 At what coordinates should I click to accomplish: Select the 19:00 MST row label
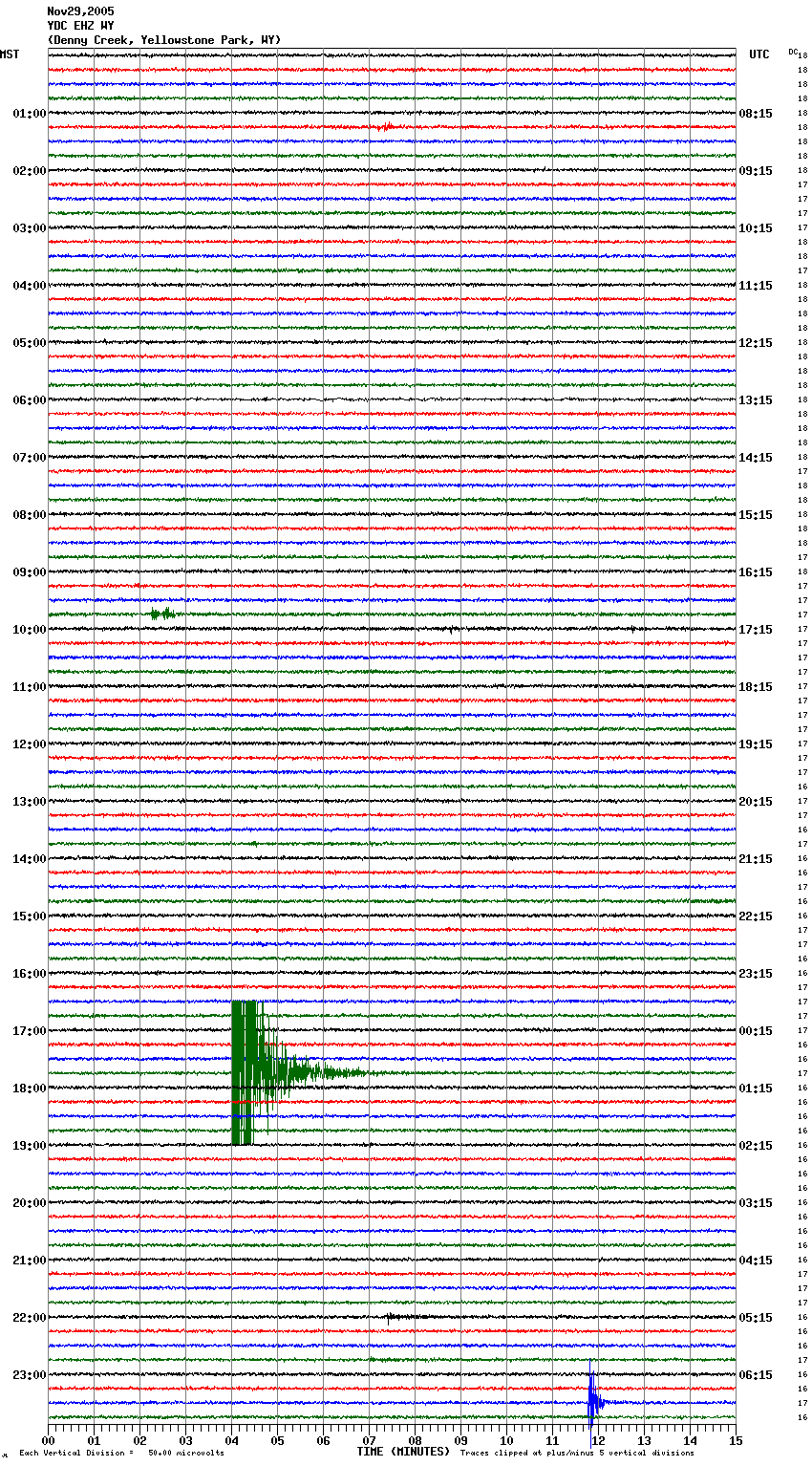coord(30,1146)
